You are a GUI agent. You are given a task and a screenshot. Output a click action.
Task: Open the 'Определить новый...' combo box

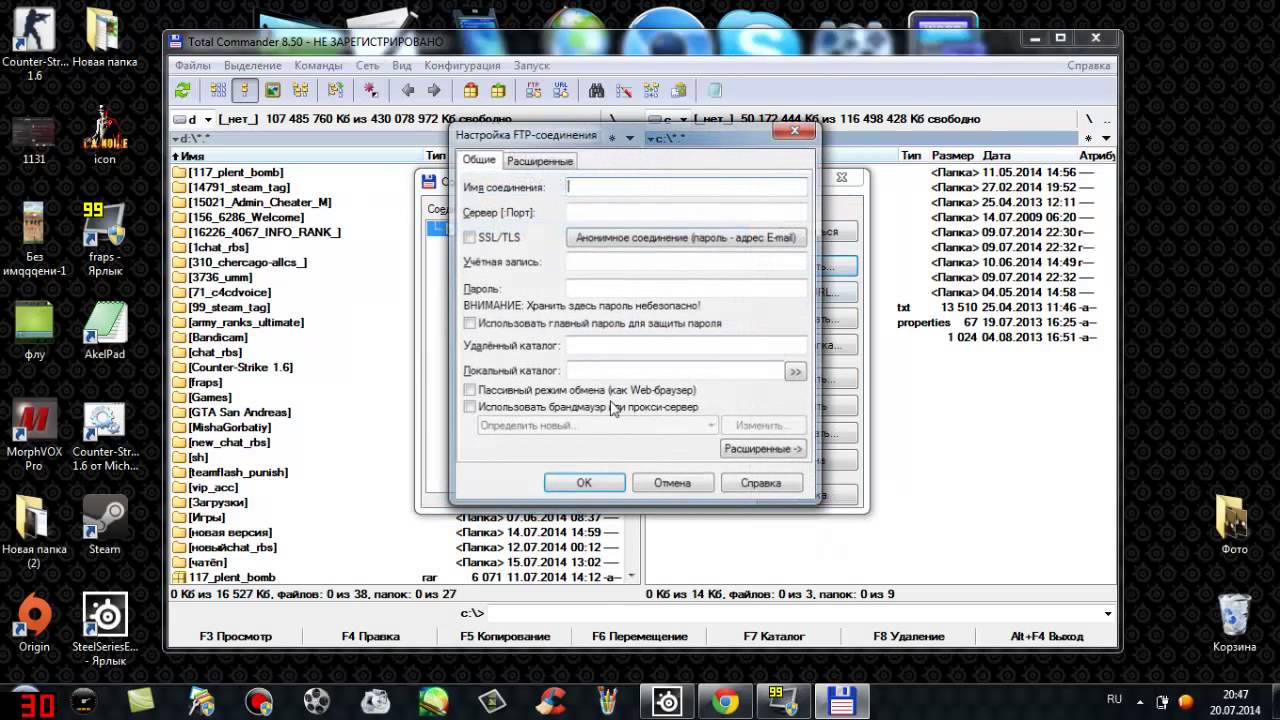(x=598, y=425)
